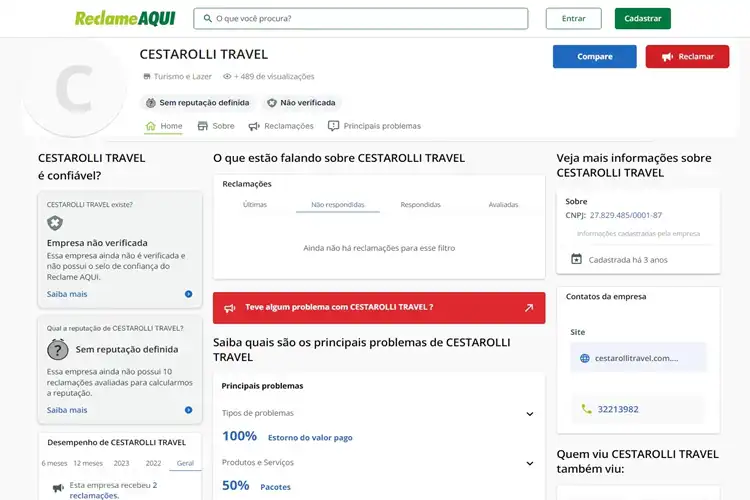Click the CNPJ number 27.829.485/0001-87

click(626, 215)
